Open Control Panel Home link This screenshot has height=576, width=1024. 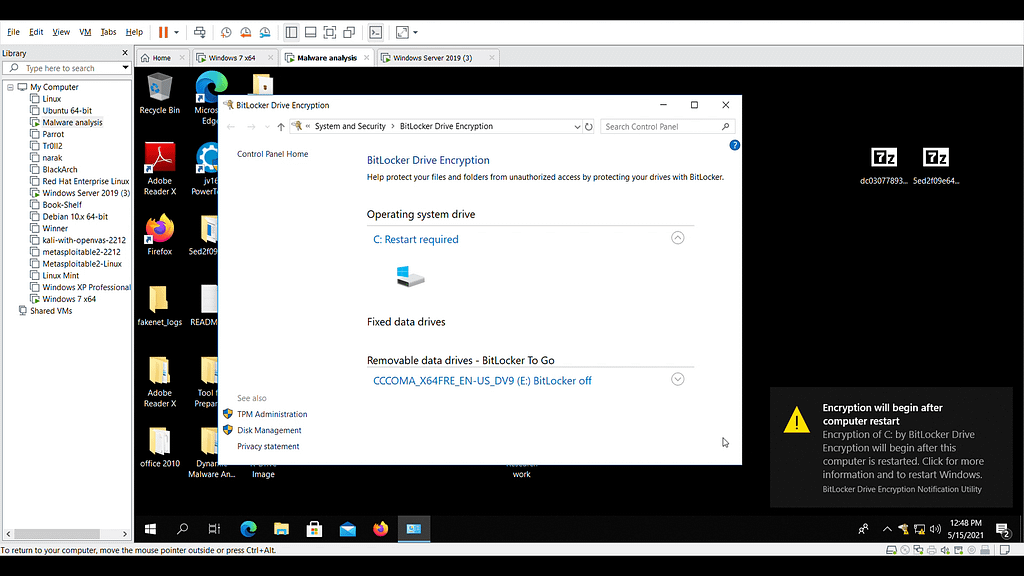[x=272, y=154]
